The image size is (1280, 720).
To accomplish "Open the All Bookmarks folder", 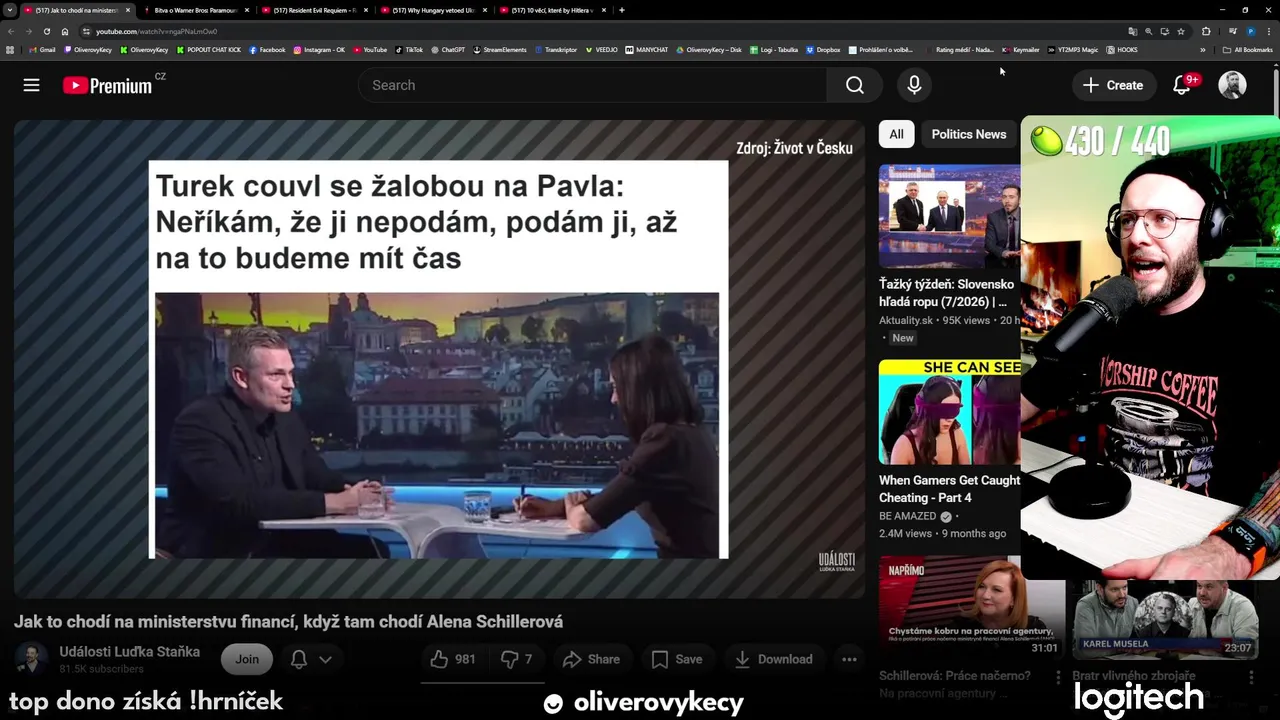I will coord(1247,49).
